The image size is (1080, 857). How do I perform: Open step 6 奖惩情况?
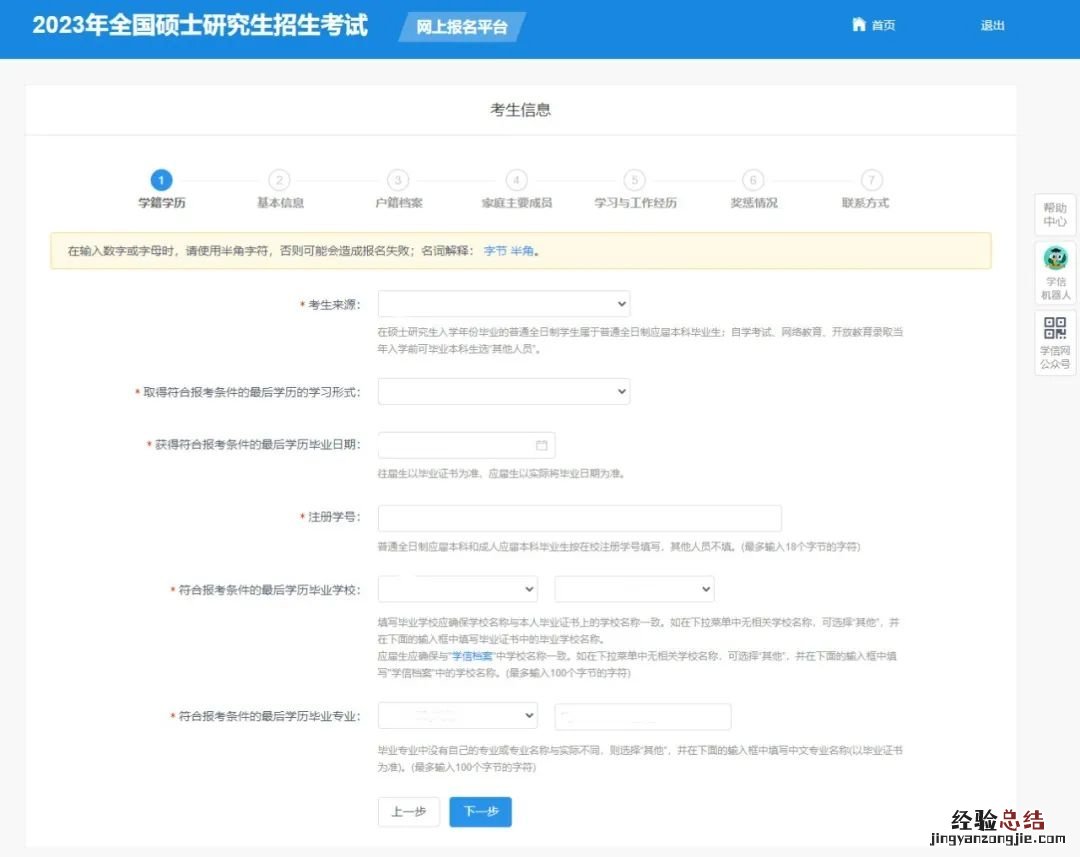[x=753, y=180]
